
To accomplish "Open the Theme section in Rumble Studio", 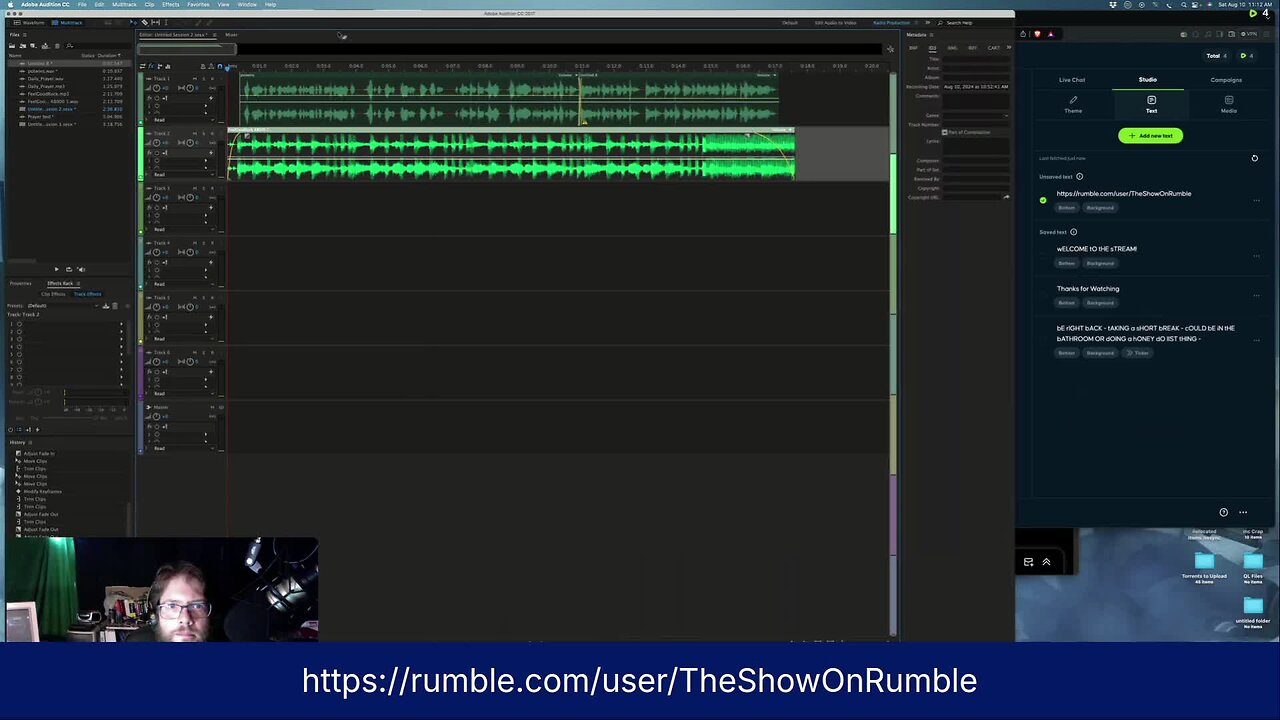I will tap(1073, 104).
